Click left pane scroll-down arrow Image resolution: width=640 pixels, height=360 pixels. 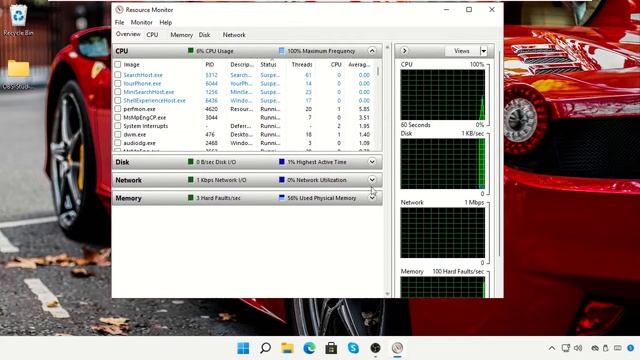[x=387, y=293]
